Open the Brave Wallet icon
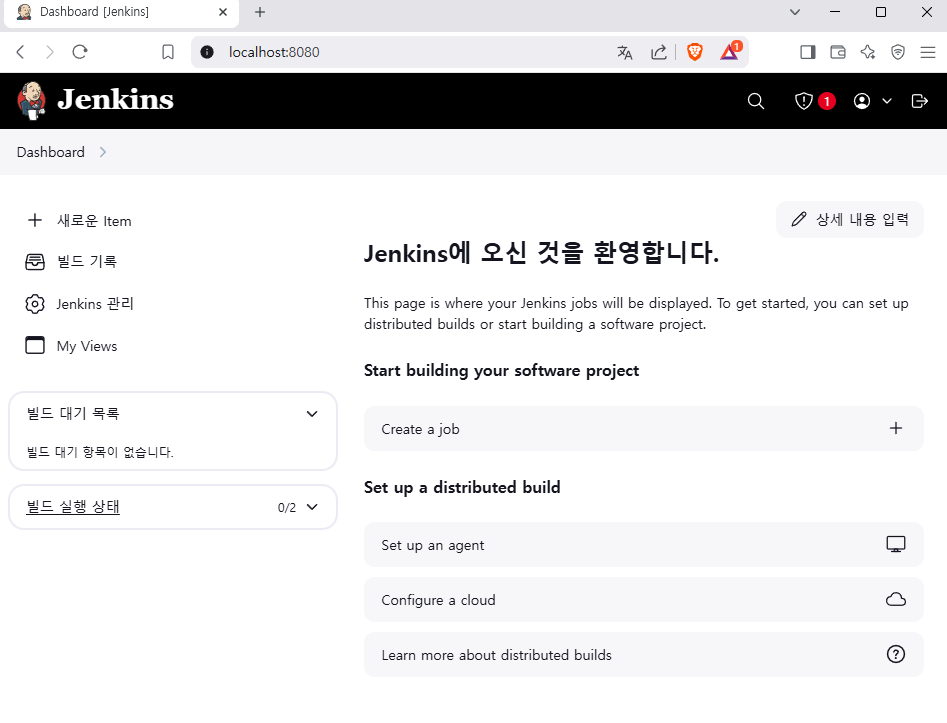The image size is (947, 723). coord(838,52)
